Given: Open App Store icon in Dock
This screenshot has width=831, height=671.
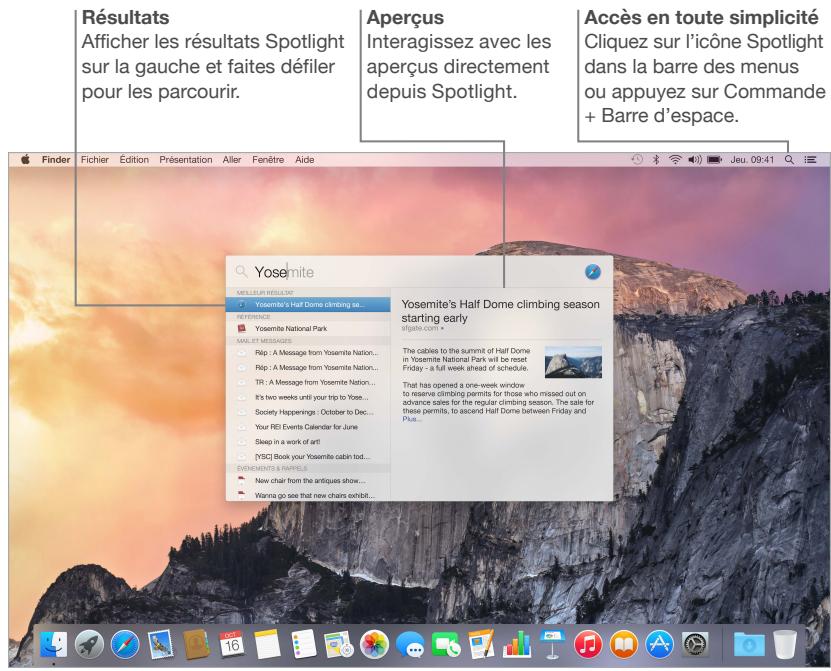Looking at the screenshot, I should [x=659, y=644].
